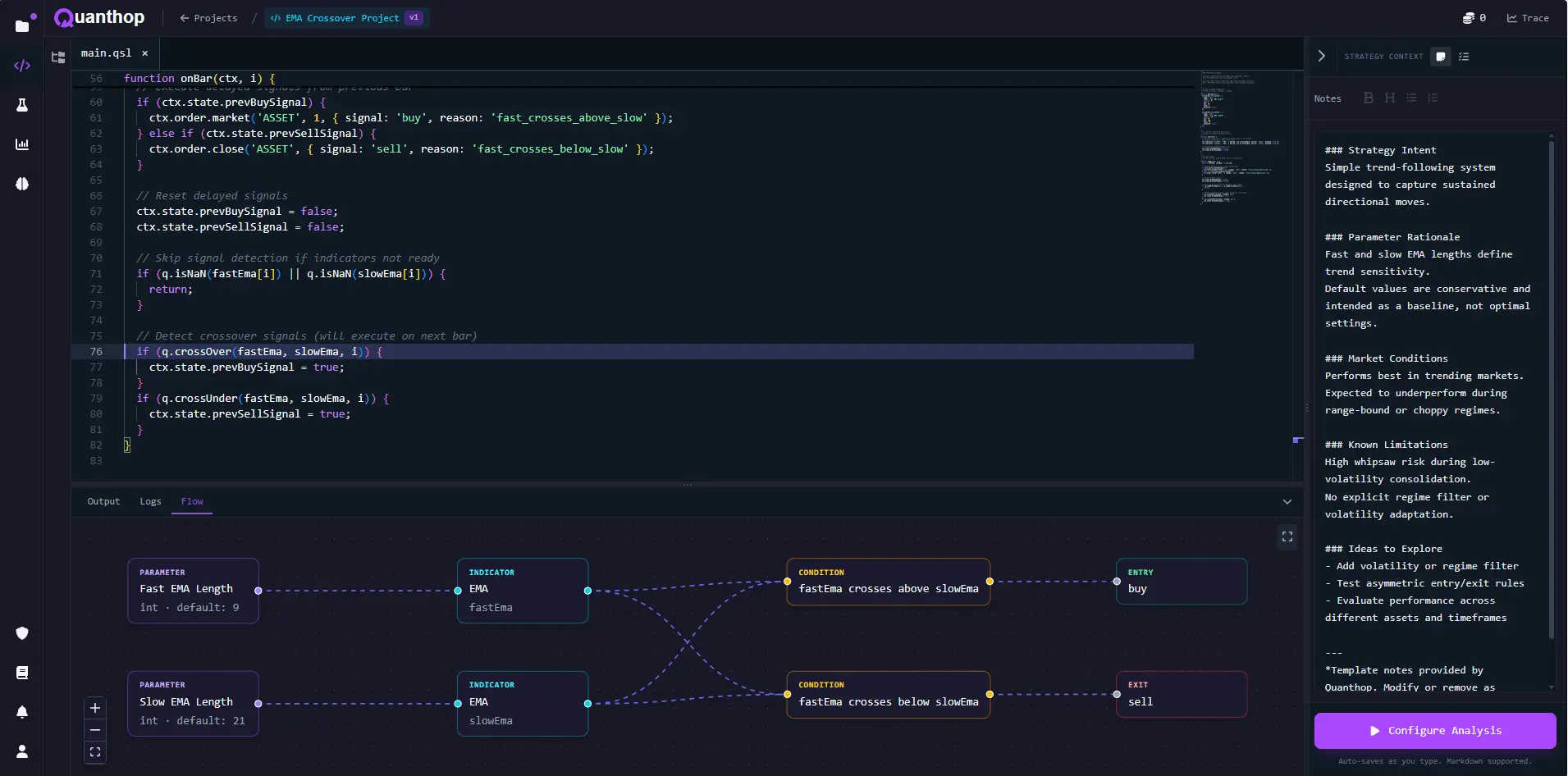Viewport: 1568px width, 776px height.
Task: Select the slowEma indicator node
Action: (523, 704)
